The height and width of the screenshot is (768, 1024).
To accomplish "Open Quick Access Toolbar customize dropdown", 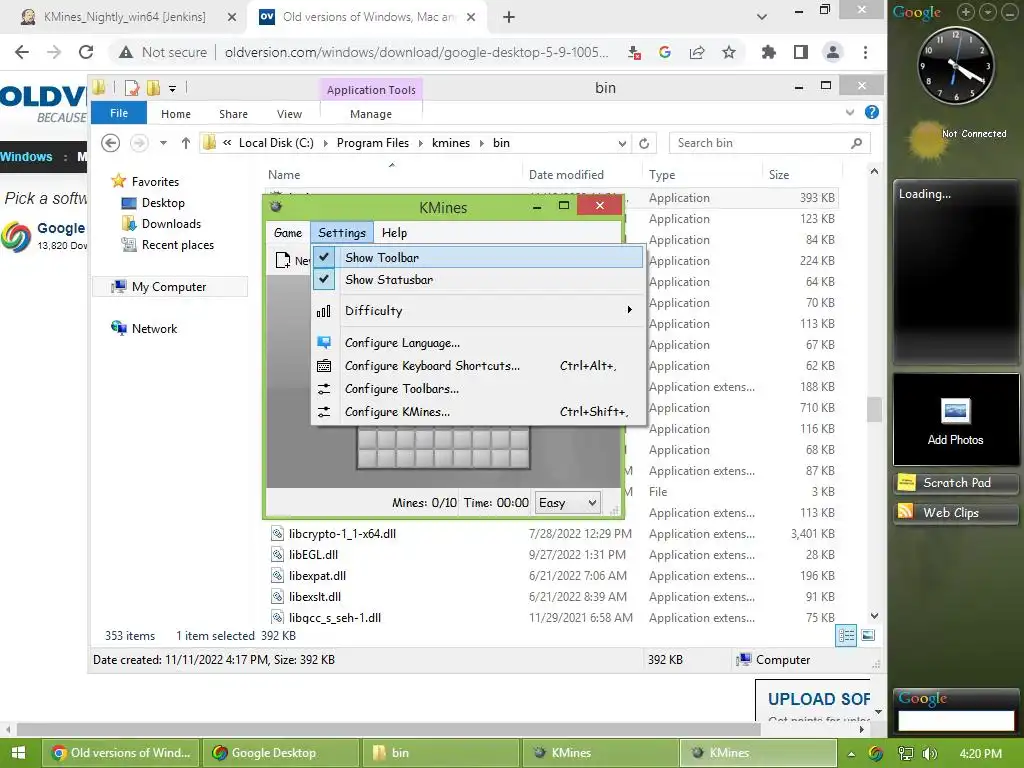I will (x=172, y=88).
